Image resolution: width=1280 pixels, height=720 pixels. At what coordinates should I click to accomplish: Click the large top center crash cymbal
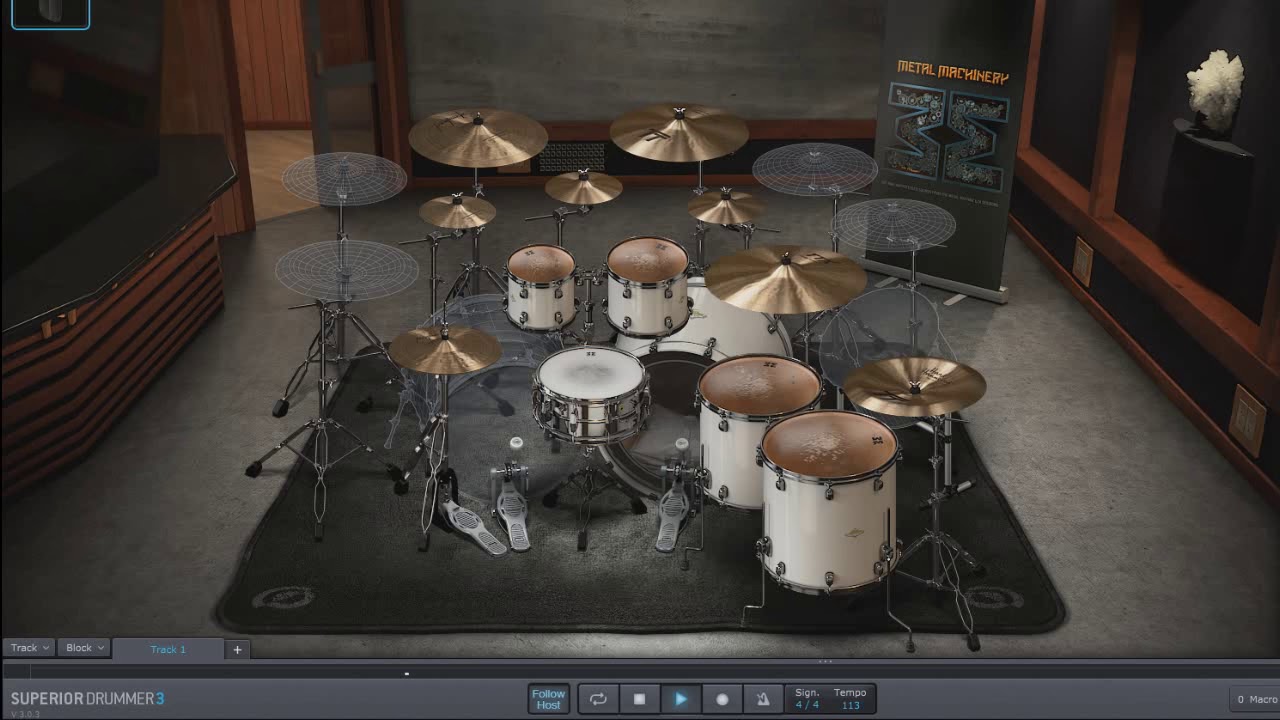pyautogui.click(x=679, y=131)
